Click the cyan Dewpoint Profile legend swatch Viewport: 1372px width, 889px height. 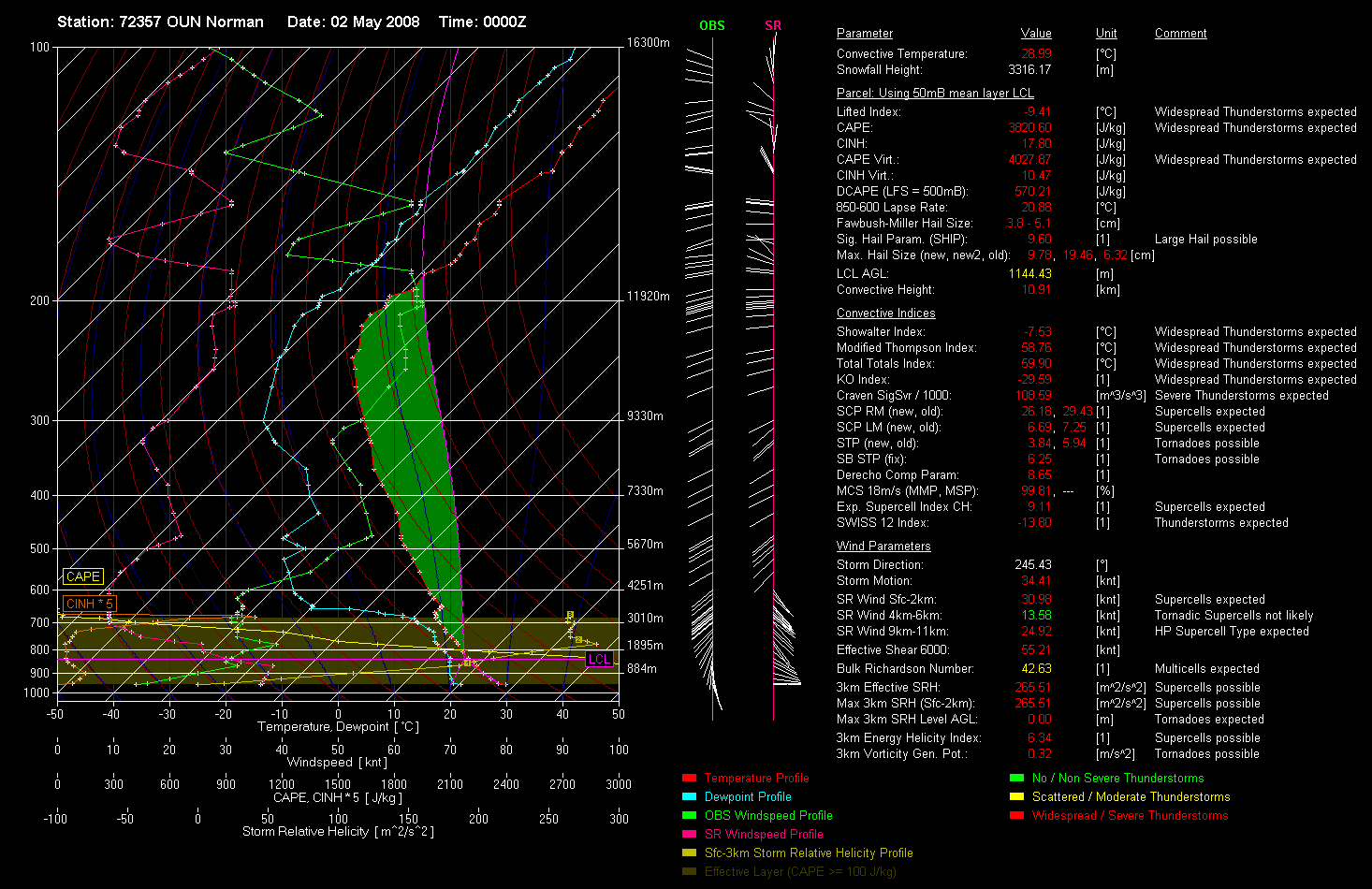click(689, 796)
